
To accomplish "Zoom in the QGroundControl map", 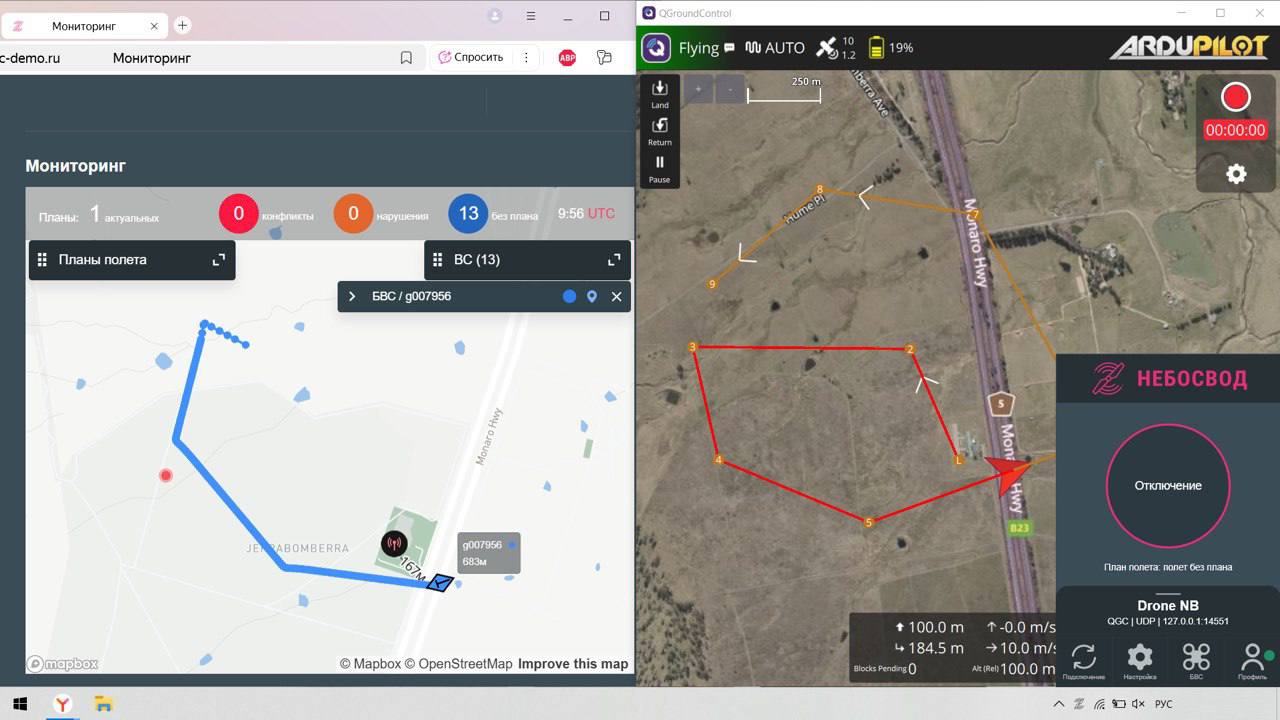I will tap(698, 89).
